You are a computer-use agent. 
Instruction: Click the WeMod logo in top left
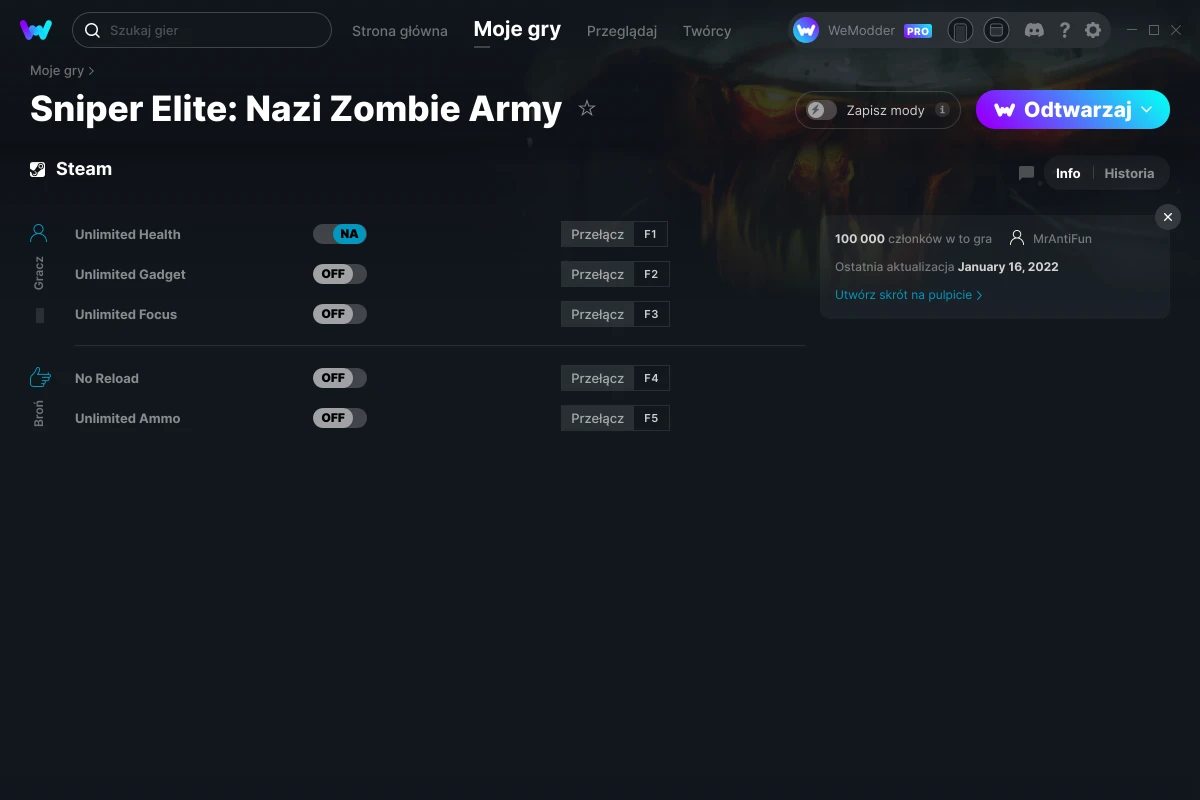(x=37, y=30)
